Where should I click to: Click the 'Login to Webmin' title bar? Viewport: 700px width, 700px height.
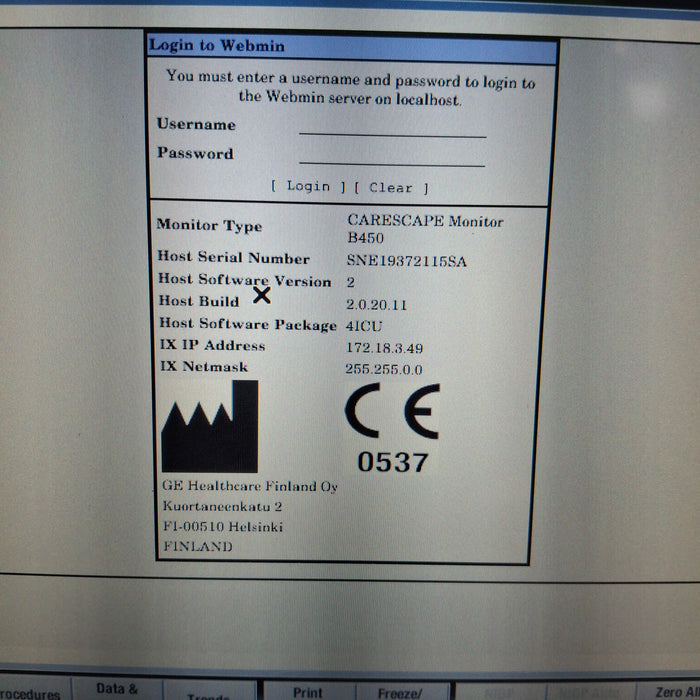click(352, 47)
